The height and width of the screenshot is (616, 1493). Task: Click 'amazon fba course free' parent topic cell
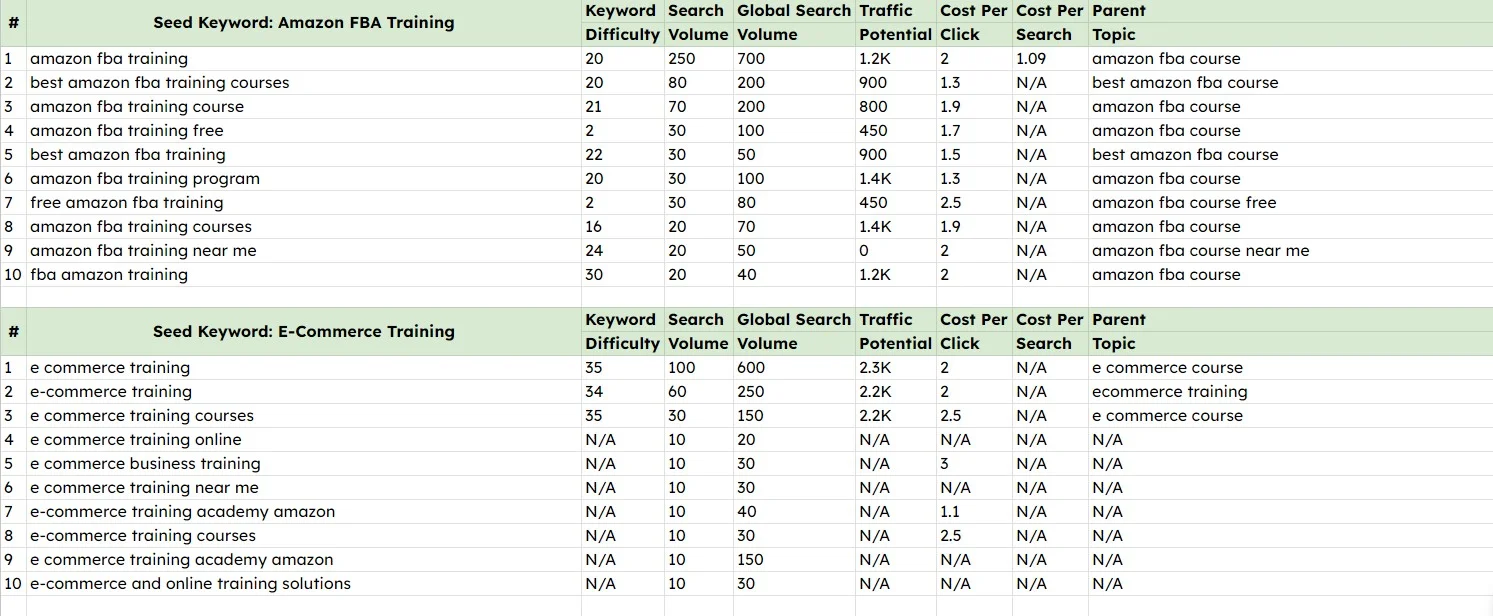pyautogui.click(x=1290, y=203)
